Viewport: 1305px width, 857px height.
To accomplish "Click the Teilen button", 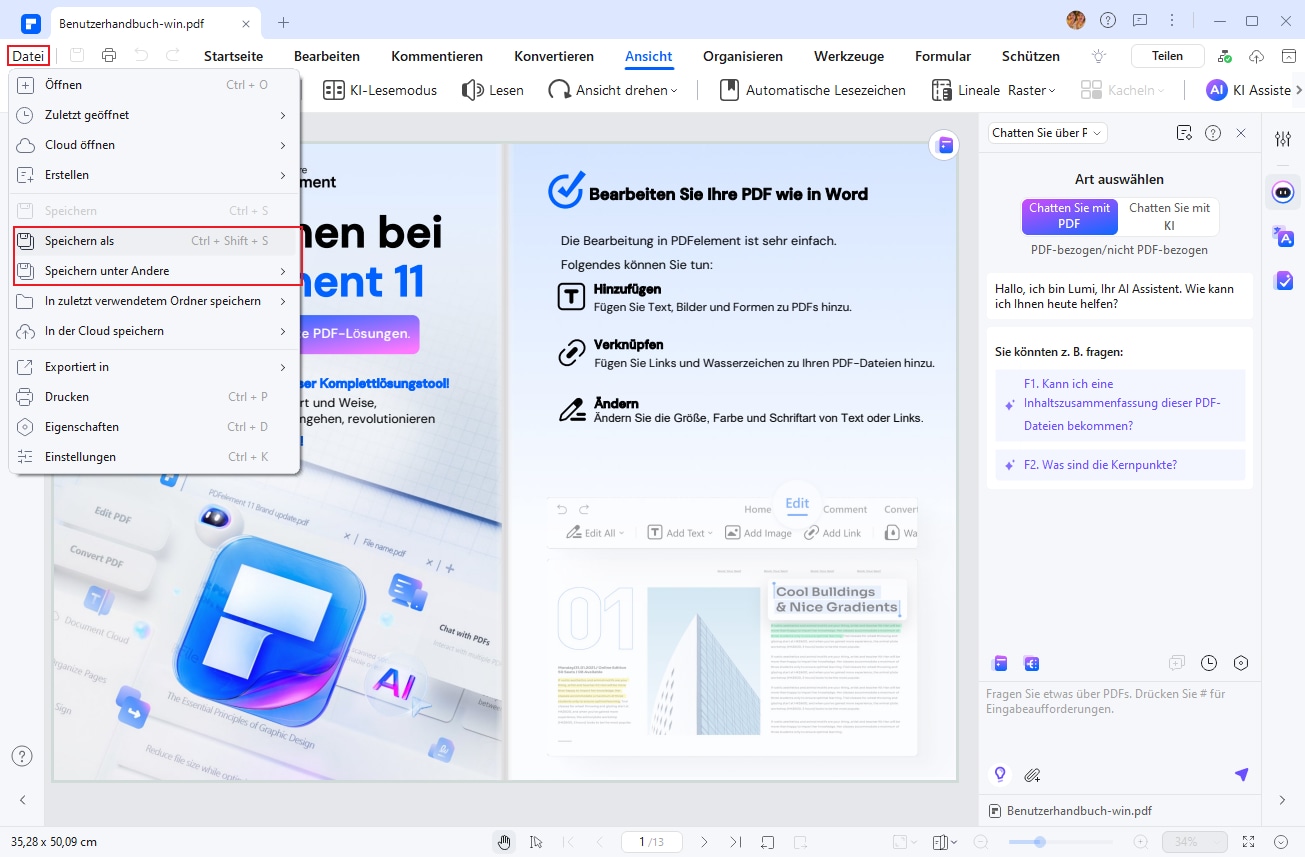I will (x=1167, y=56).
